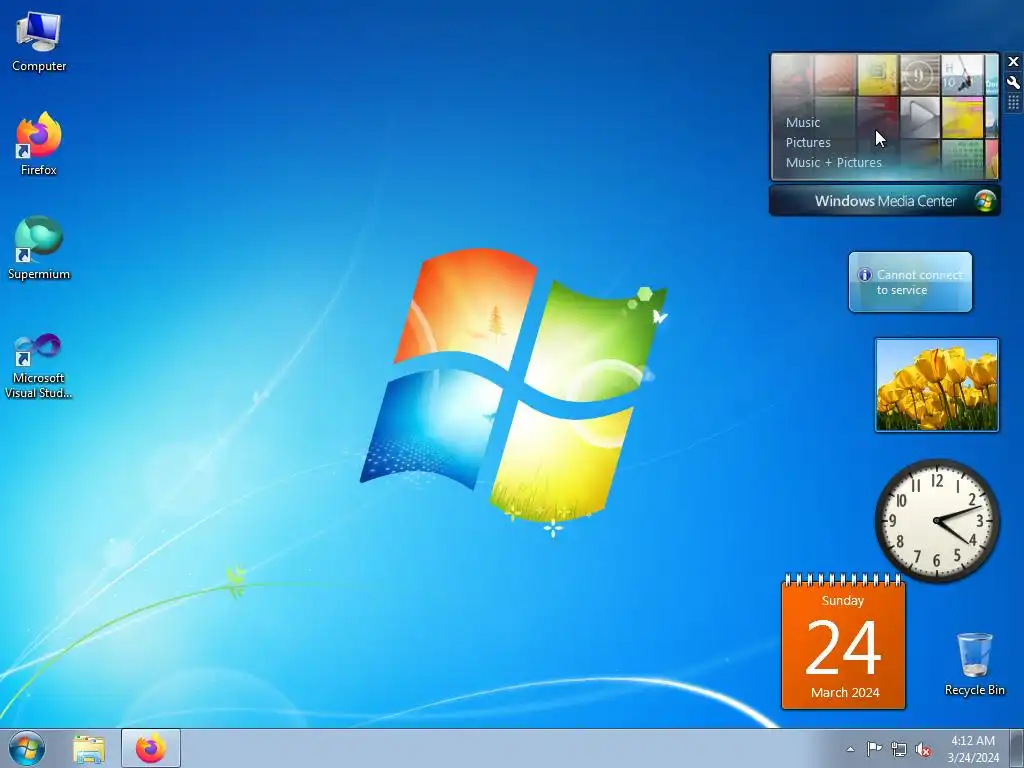Click the Media Center green orb logo
Viewport: 1024px width, 768px height.
click(x=985, y=200)
